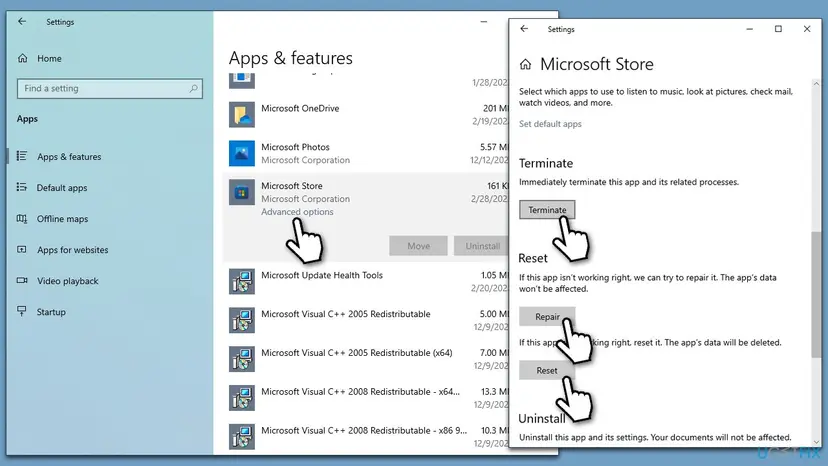Click the Visual C++ 2008 Redistributable x64 icon
This screenshot has height=466, width=828.
click(x=242, y=398)
